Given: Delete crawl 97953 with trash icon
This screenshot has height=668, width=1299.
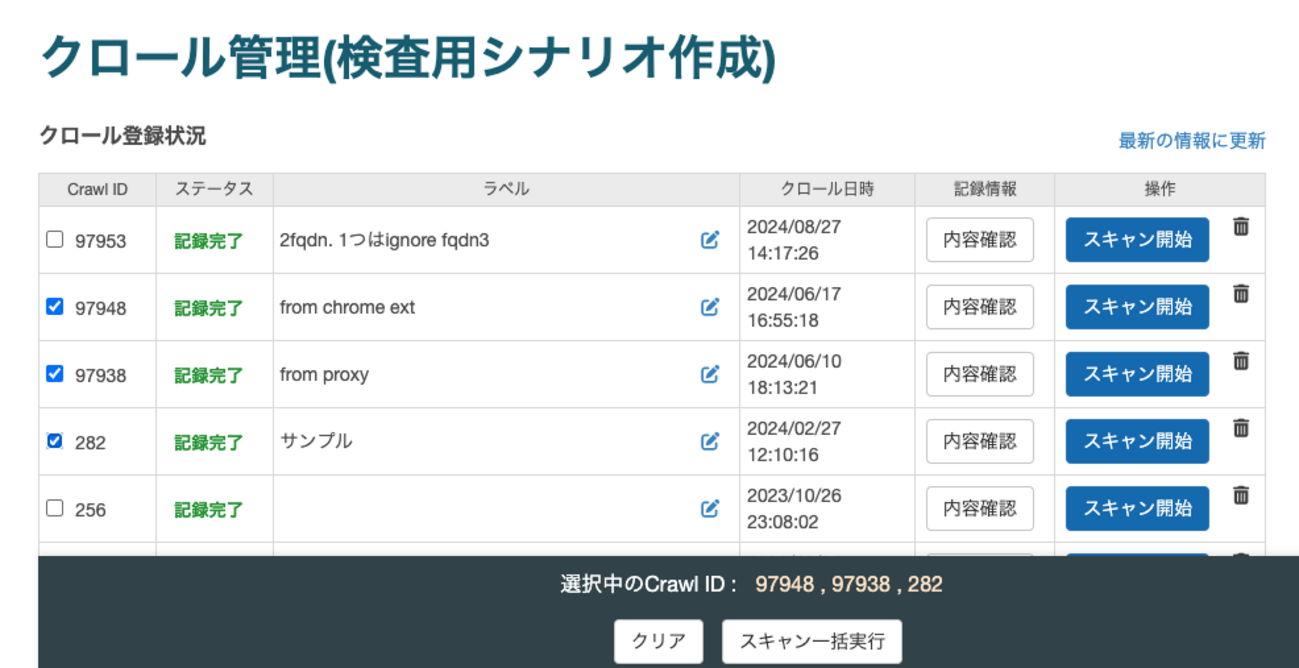Looking at the screenshot, I should coord(1241,227).
